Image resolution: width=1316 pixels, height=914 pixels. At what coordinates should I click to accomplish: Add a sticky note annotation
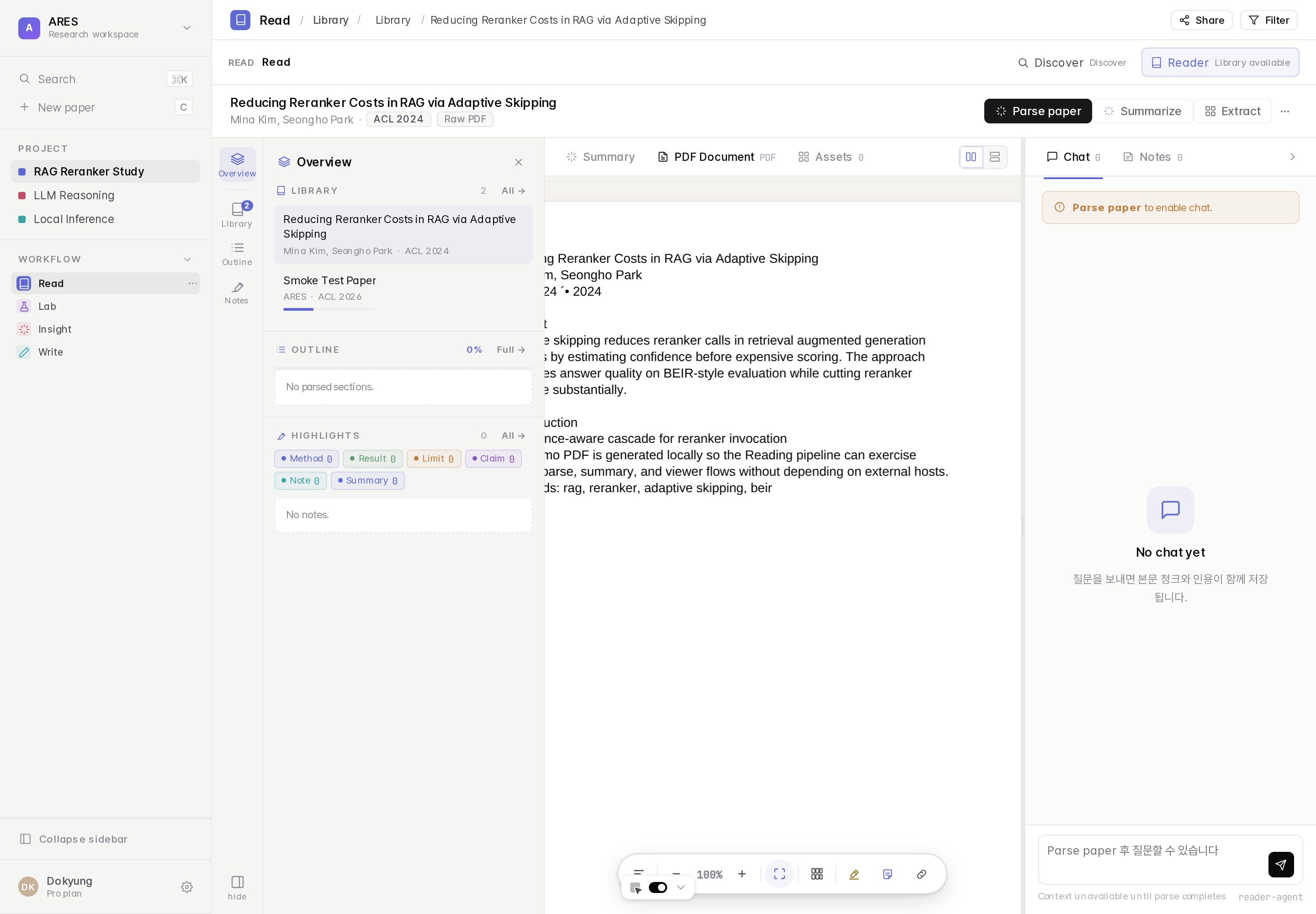point(888,874)
